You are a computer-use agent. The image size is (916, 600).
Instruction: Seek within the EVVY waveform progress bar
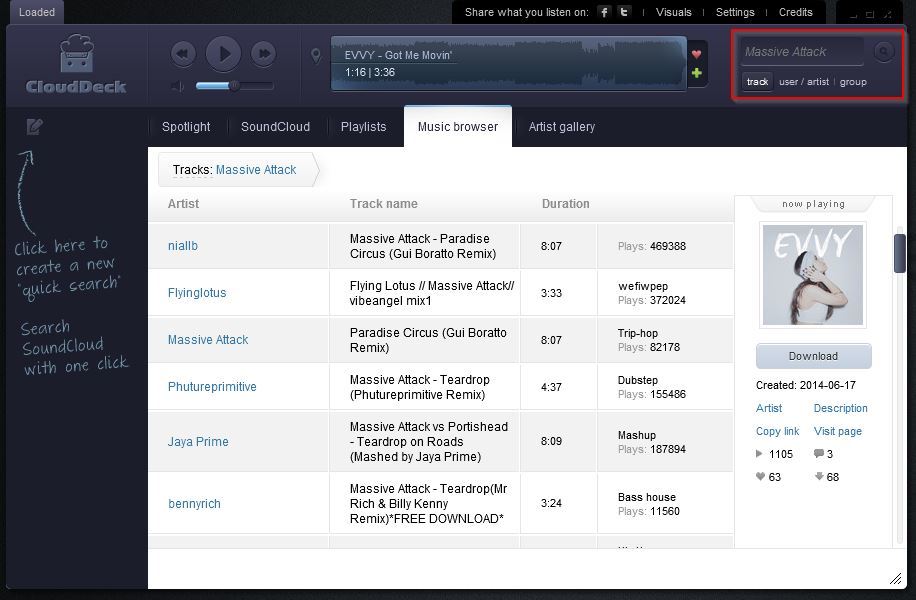pos(508,63)
